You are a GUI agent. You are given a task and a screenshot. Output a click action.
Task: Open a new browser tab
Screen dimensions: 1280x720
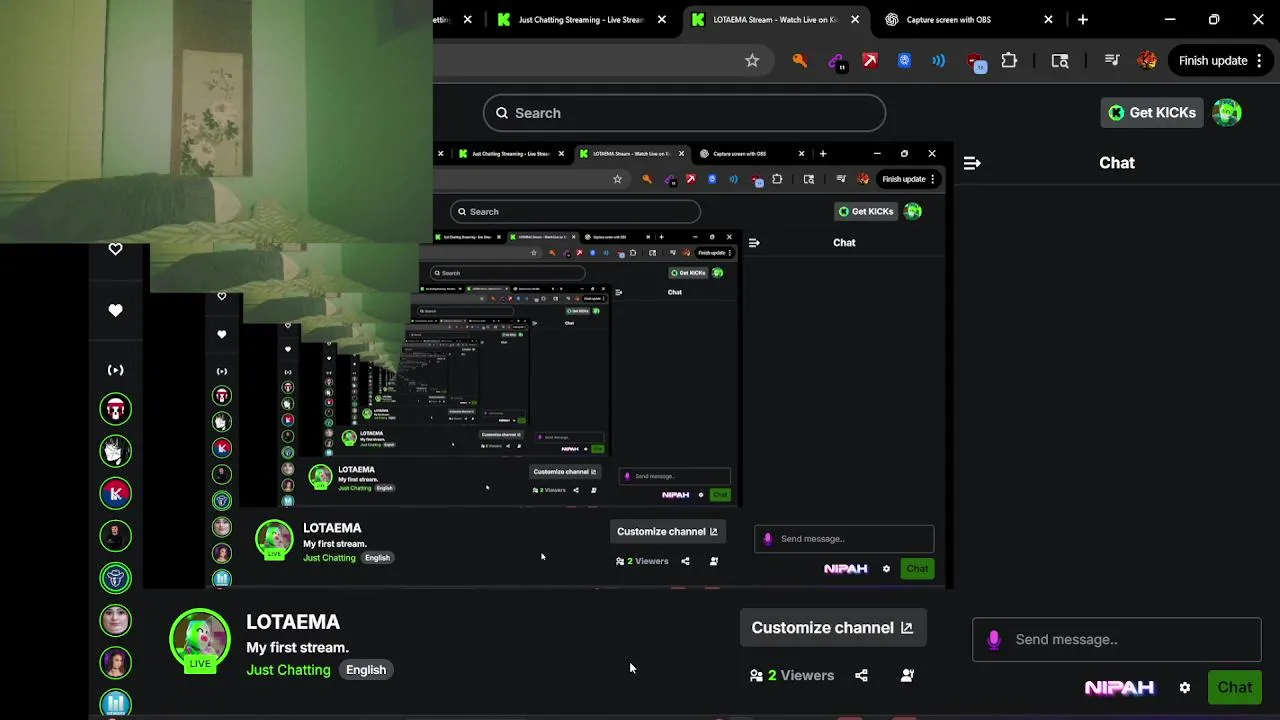click(1083, 19)
